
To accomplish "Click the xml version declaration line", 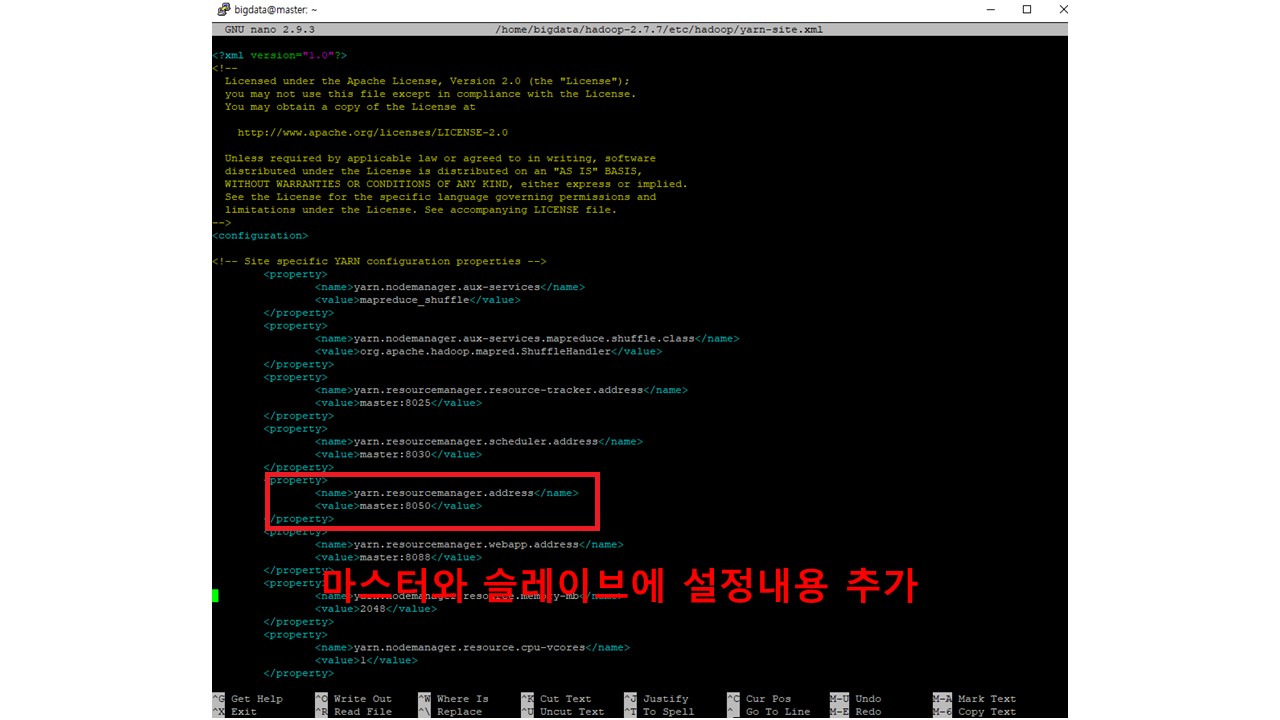I will (280, 55).
